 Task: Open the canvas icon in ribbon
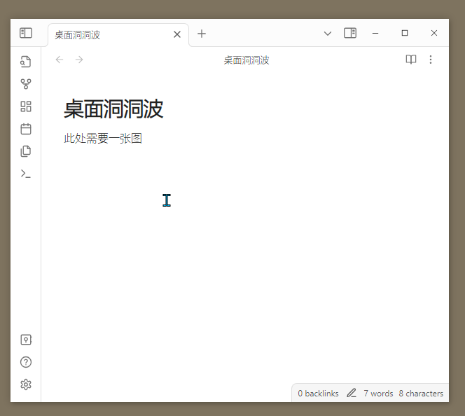click(26, 107)
